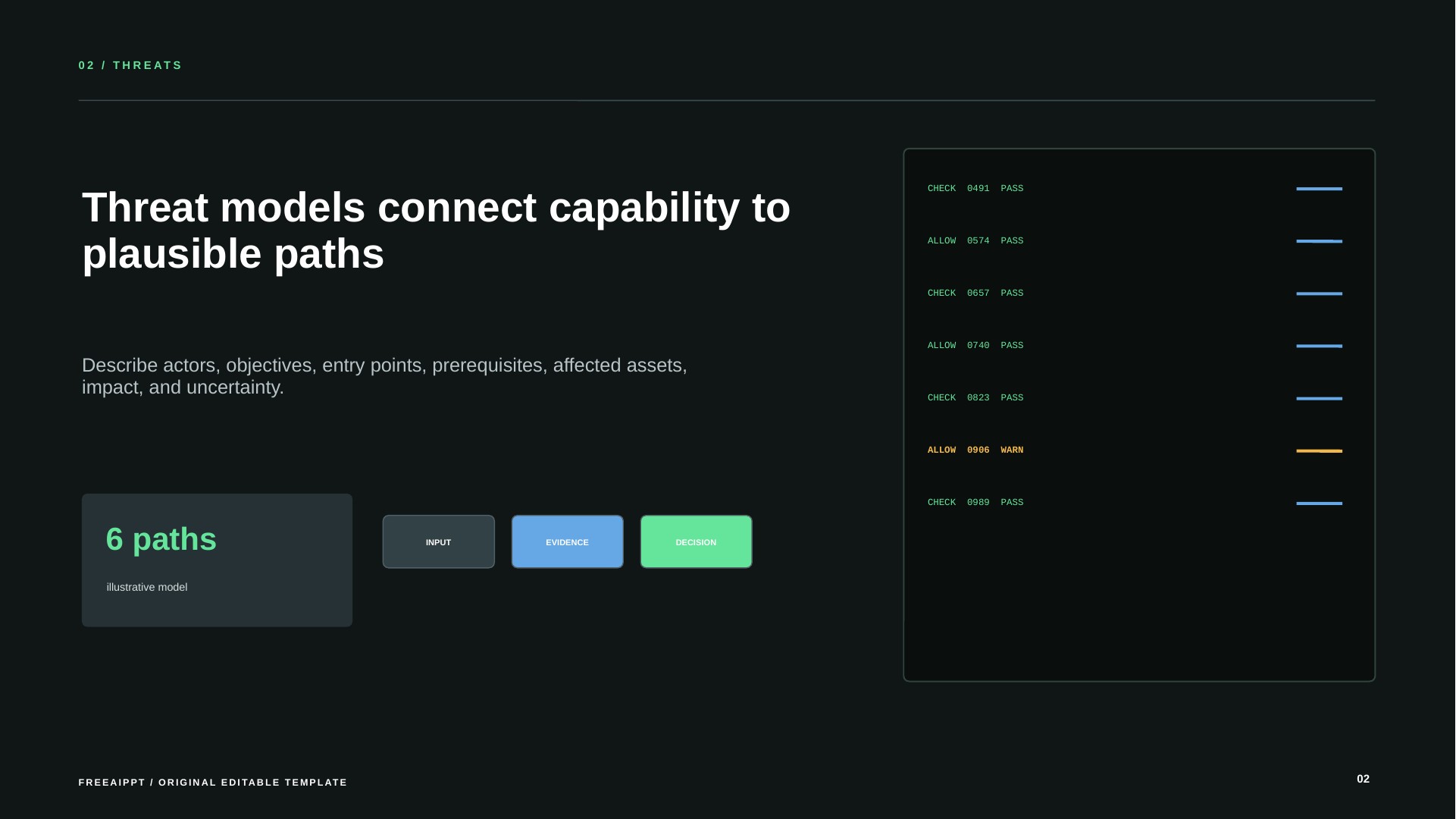Click the blue bar beside CHECK 0989
Viewport: 1456px width, 819px height.
click(1319, 503)
